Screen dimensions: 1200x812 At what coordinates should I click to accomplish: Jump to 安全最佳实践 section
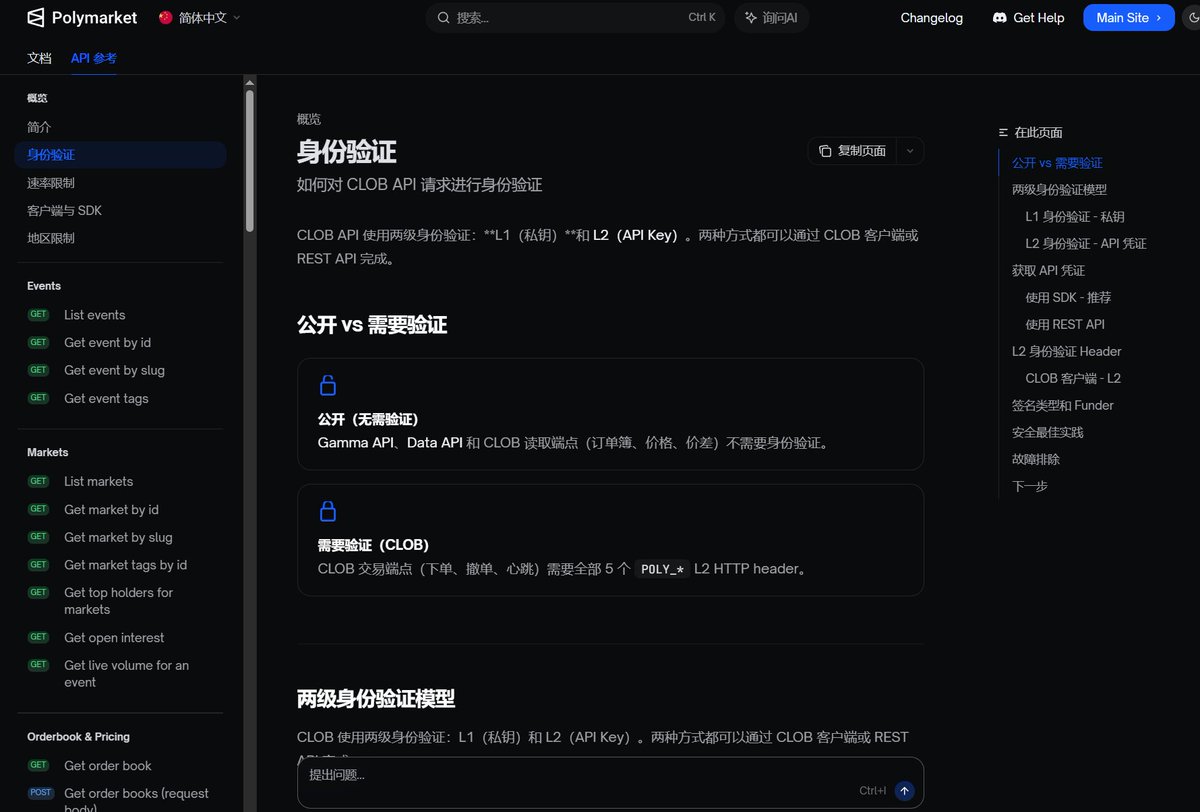pos(1047,433)
